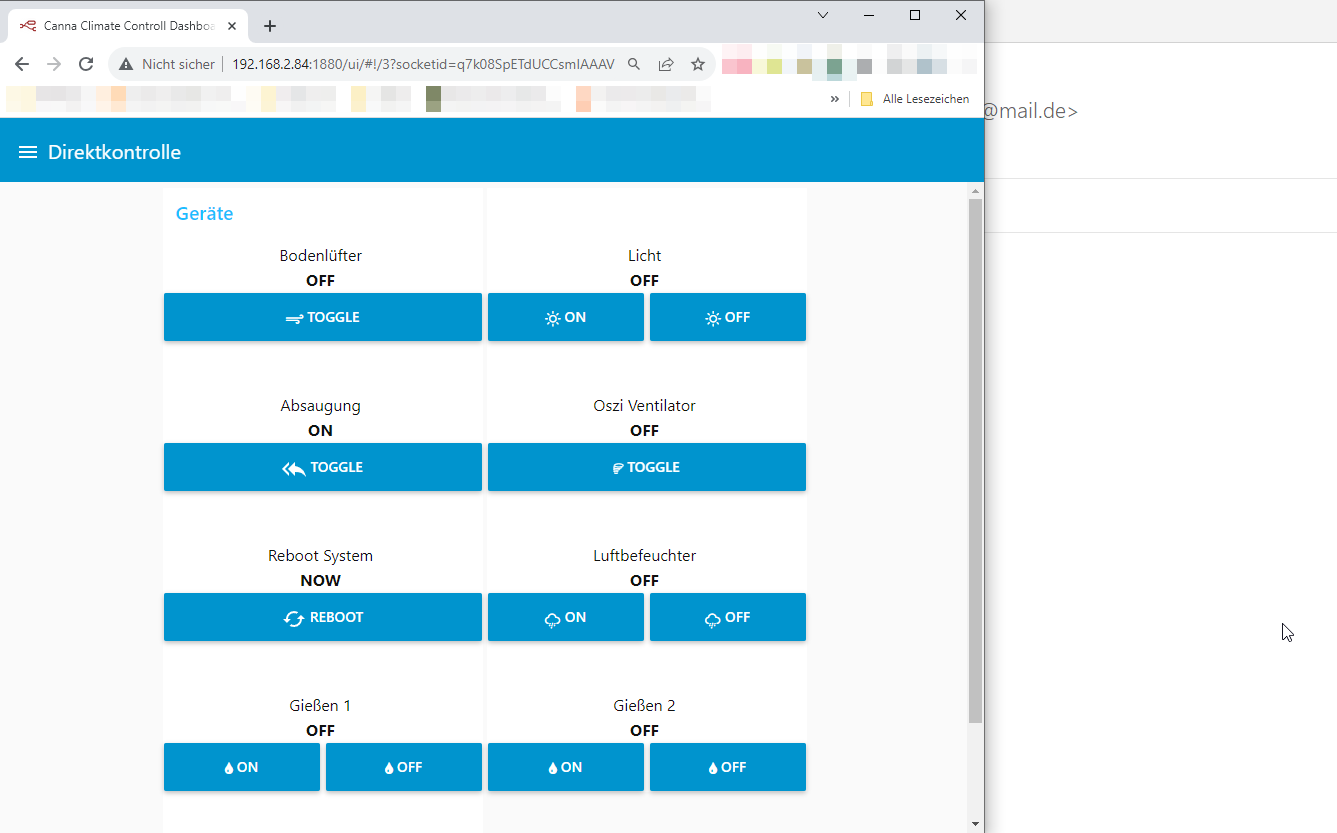
Task: Open the Alle Lesezeichen bookmarks folder
Action: [x=915, y=99]
